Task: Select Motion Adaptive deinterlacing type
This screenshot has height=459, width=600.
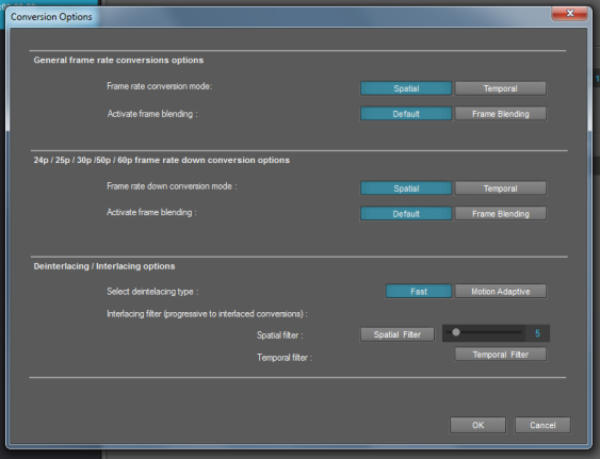Action: tap(500, 291)
